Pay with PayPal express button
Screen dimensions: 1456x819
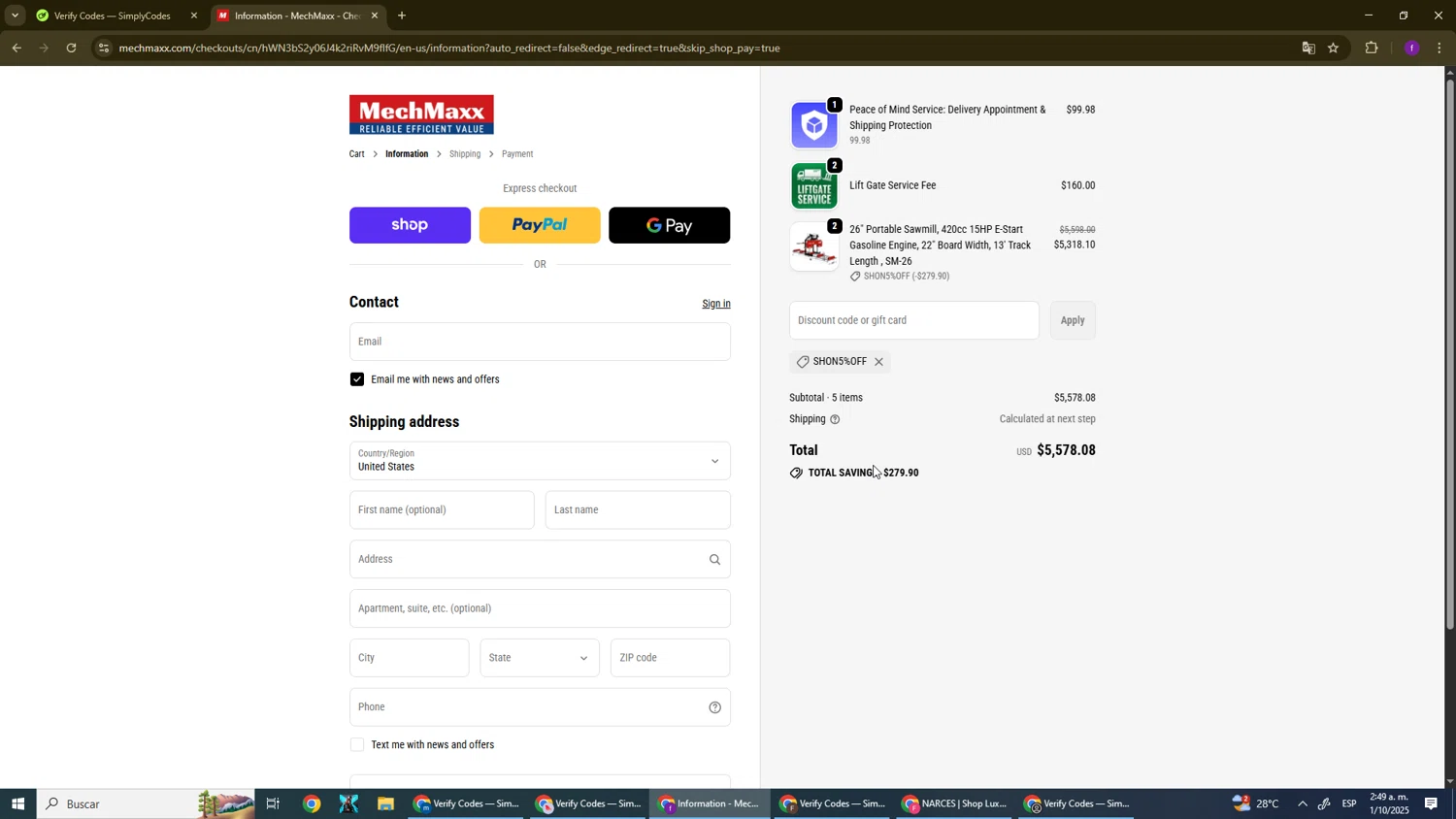click(540, 225)
